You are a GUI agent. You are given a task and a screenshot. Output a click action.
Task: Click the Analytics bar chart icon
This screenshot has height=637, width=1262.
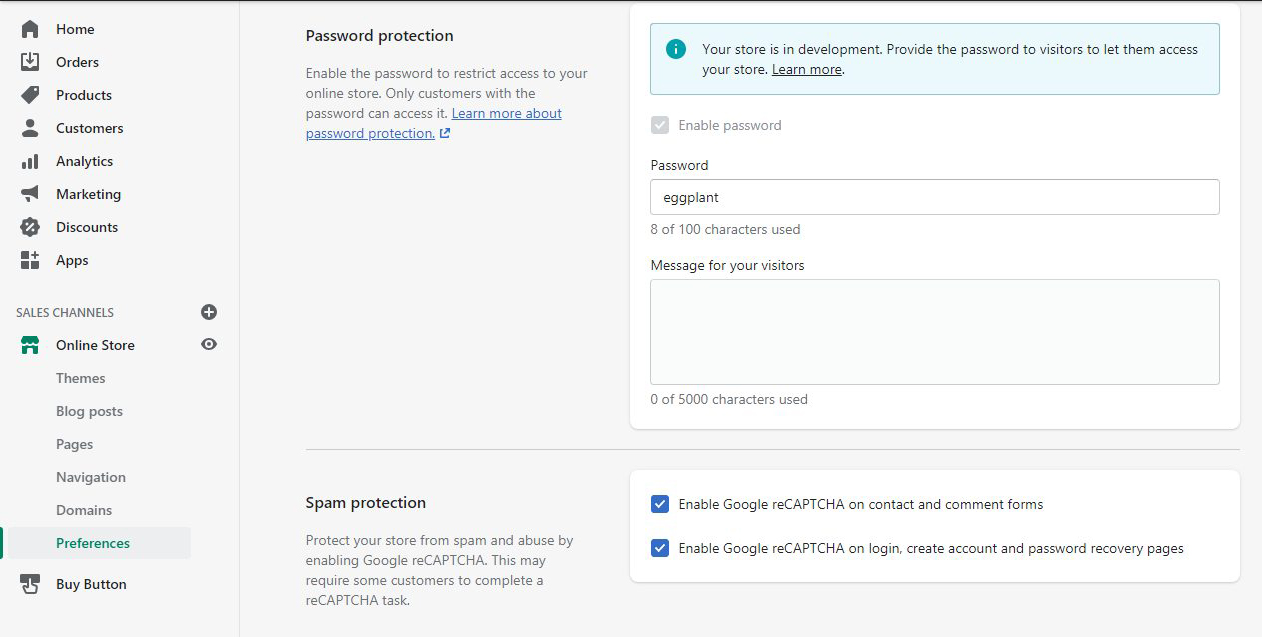click(30, 161)
